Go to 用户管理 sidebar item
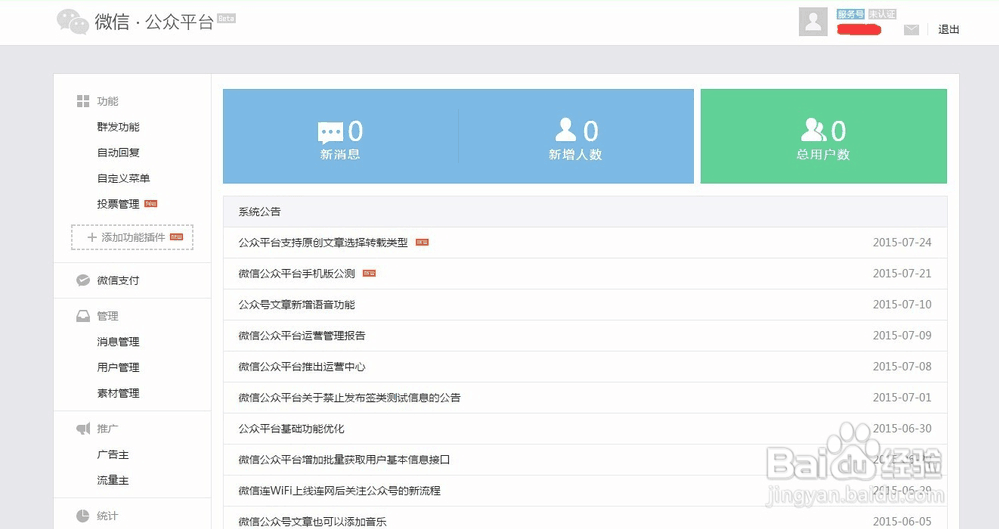 (x=118, y=367)
